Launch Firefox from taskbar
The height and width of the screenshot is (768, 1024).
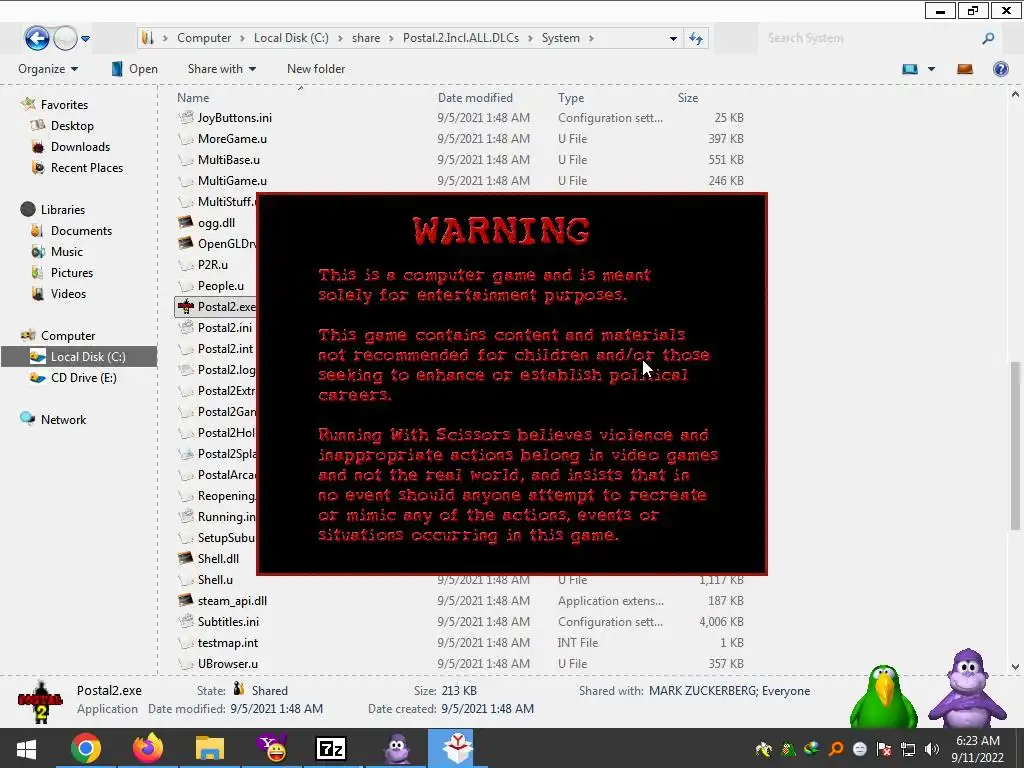point(148,748)
